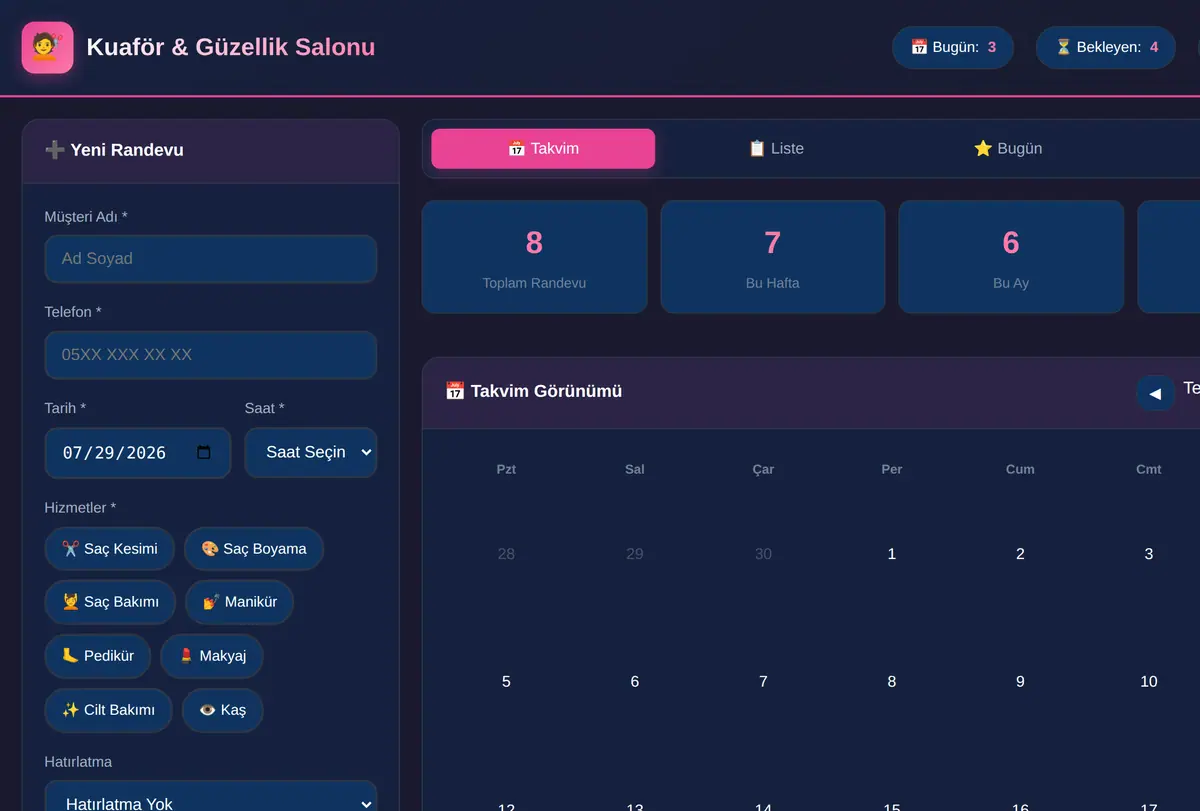
Task: Enable the Manikür service chip
Action: point(240,602)
